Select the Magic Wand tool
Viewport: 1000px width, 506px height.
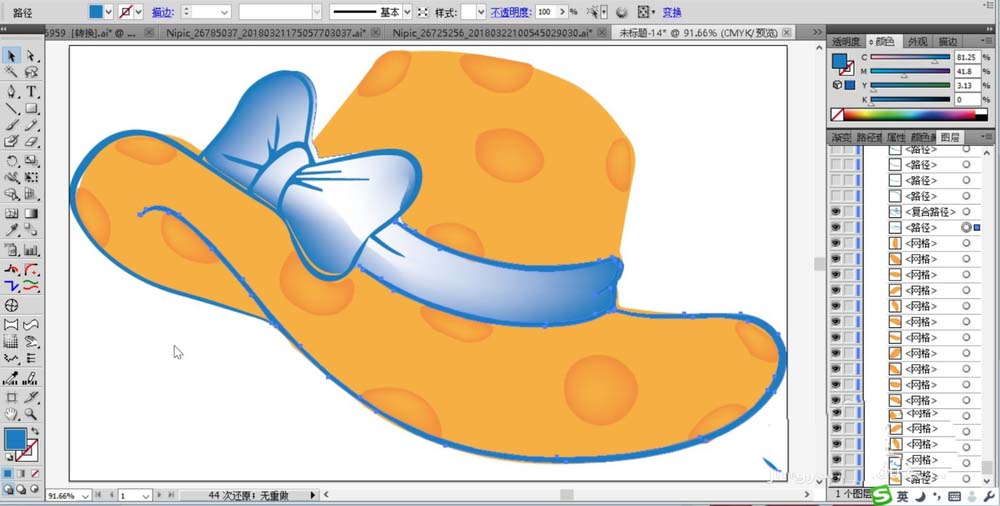point(11,73)
